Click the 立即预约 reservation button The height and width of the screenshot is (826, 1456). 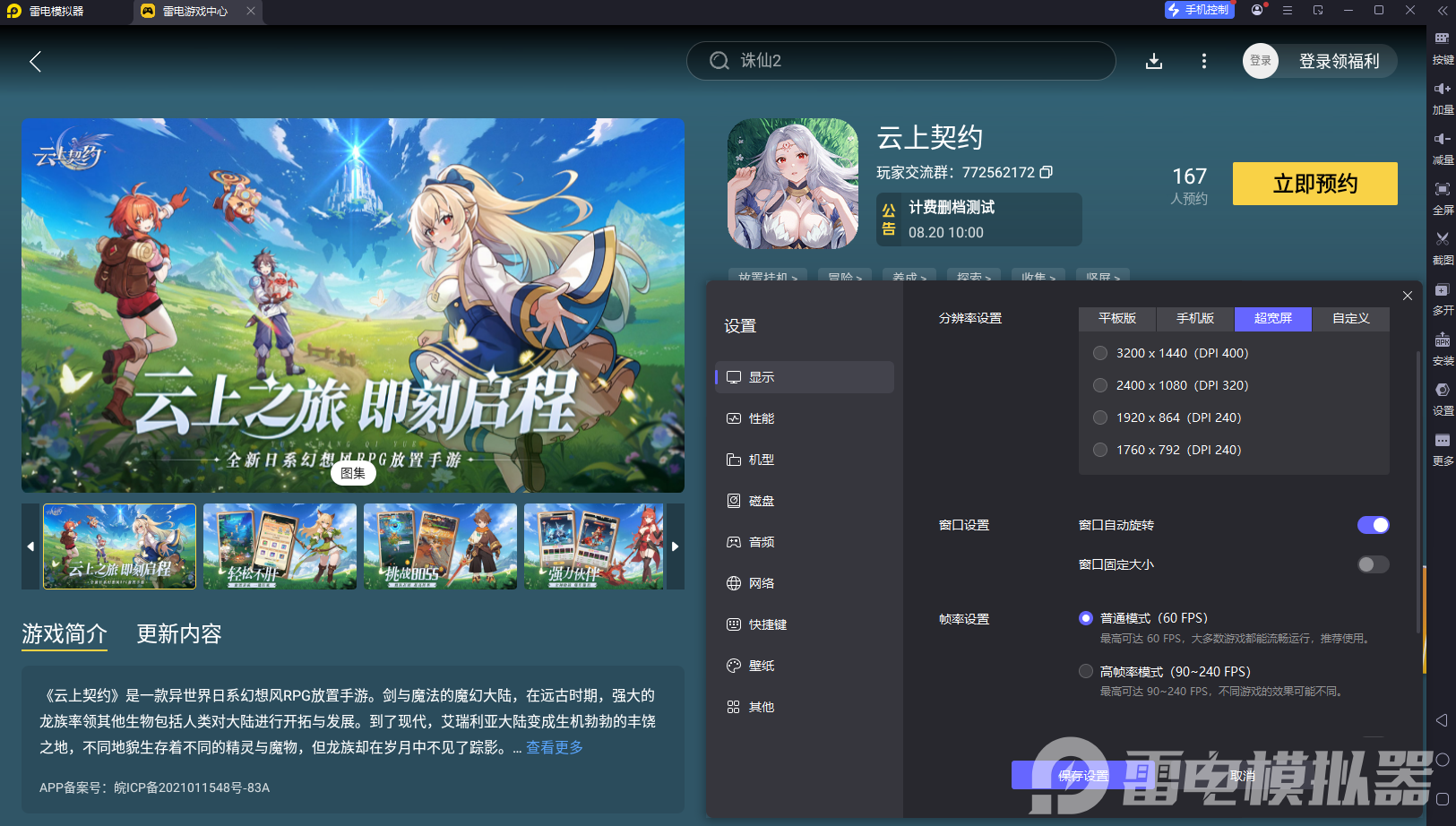pos(1314,184)
